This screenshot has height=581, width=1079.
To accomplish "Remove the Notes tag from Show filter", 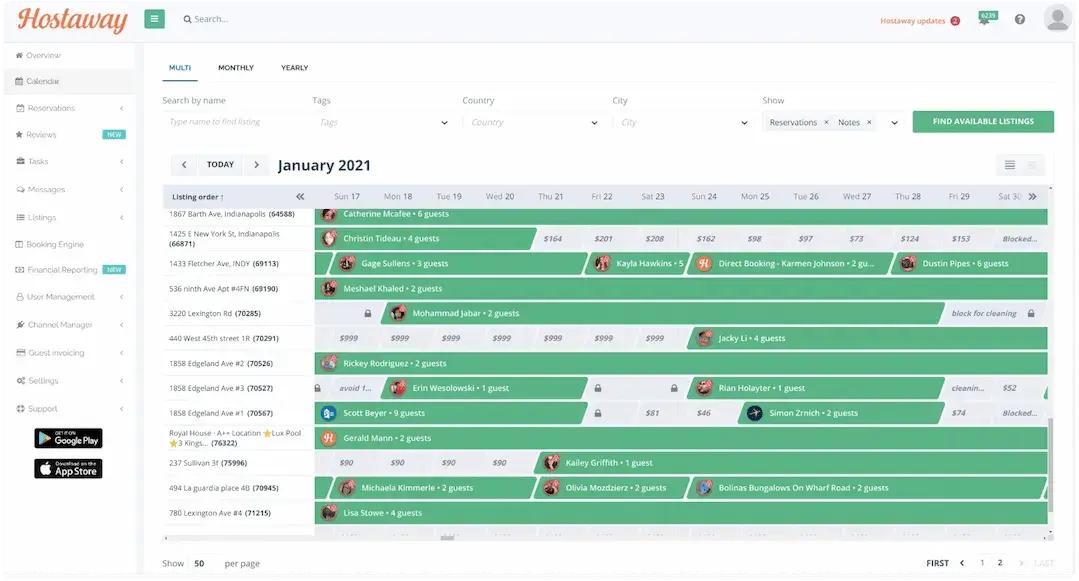I will click(x=869, y=122).
